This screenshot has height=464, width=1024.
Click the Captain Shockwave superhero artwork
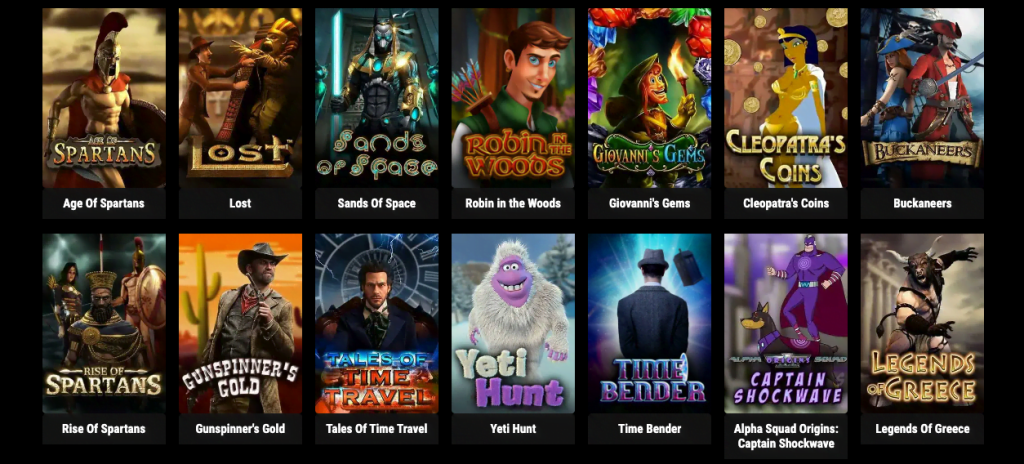pyautogui.click(x=786, y=323)
